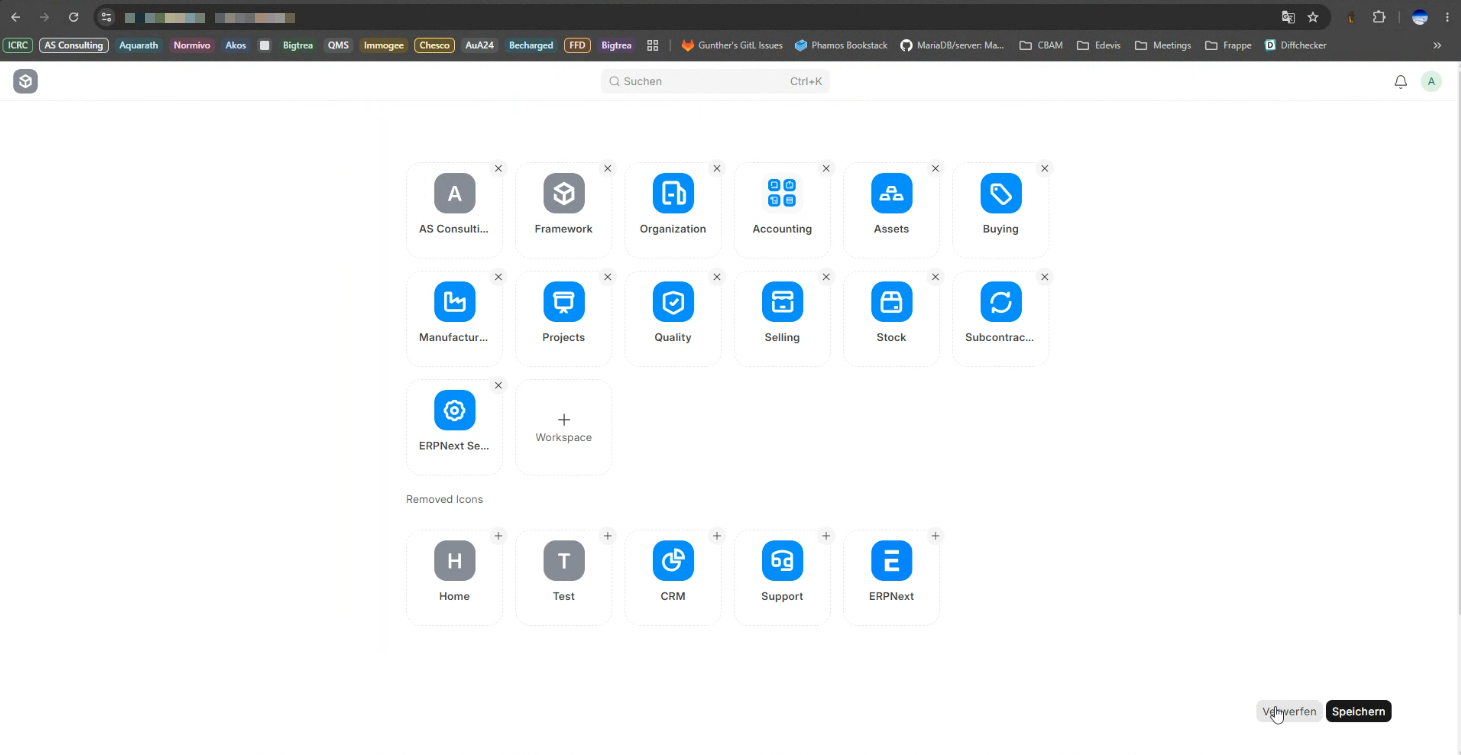The height and width of the screenshot is (755, 1461).
Task: Open the QMS bookmark in bookmarks bar
Action: pyautogui.click(x=338, y=45)
